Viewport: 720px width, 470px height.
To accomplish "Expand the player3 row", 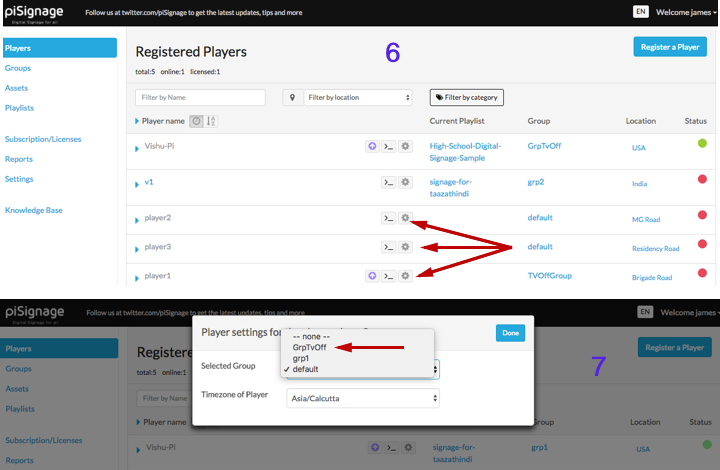I will coord(137,249).
